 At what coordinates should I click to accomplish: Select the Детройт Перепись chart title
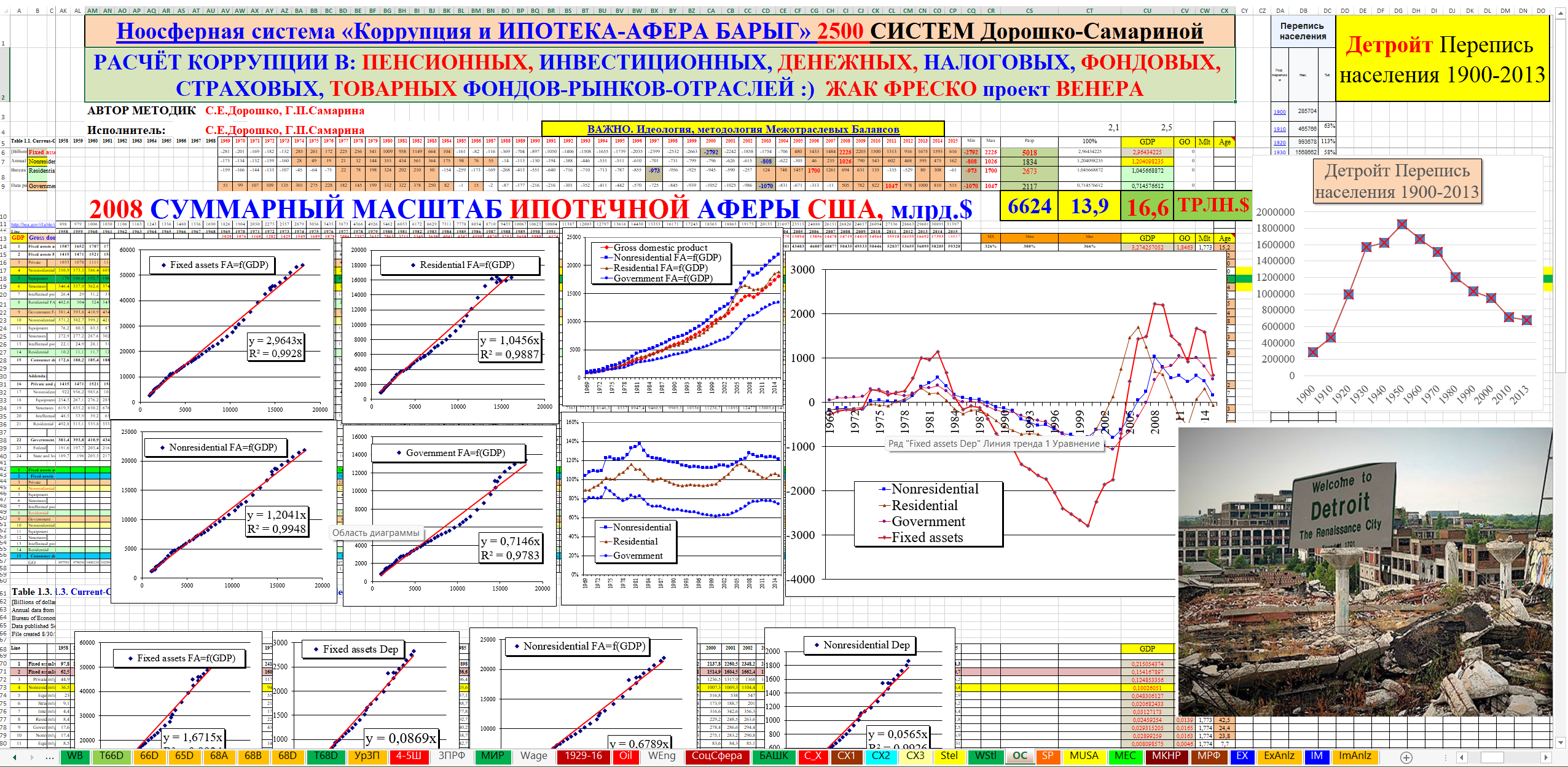1397,181
